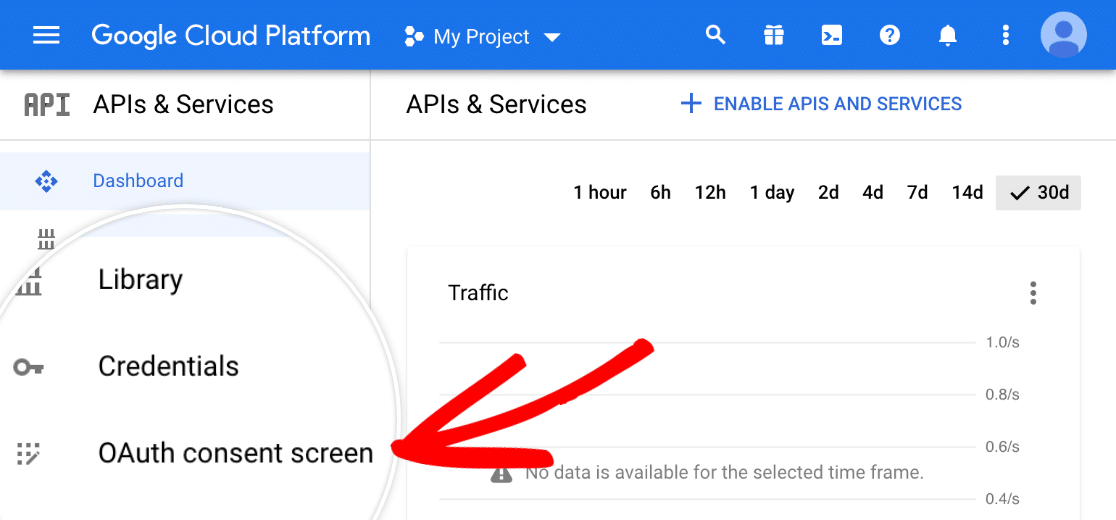Viewport: 1116px width, 520px height.
Task: Select the 1 hour time range
Action: point(600,193)
